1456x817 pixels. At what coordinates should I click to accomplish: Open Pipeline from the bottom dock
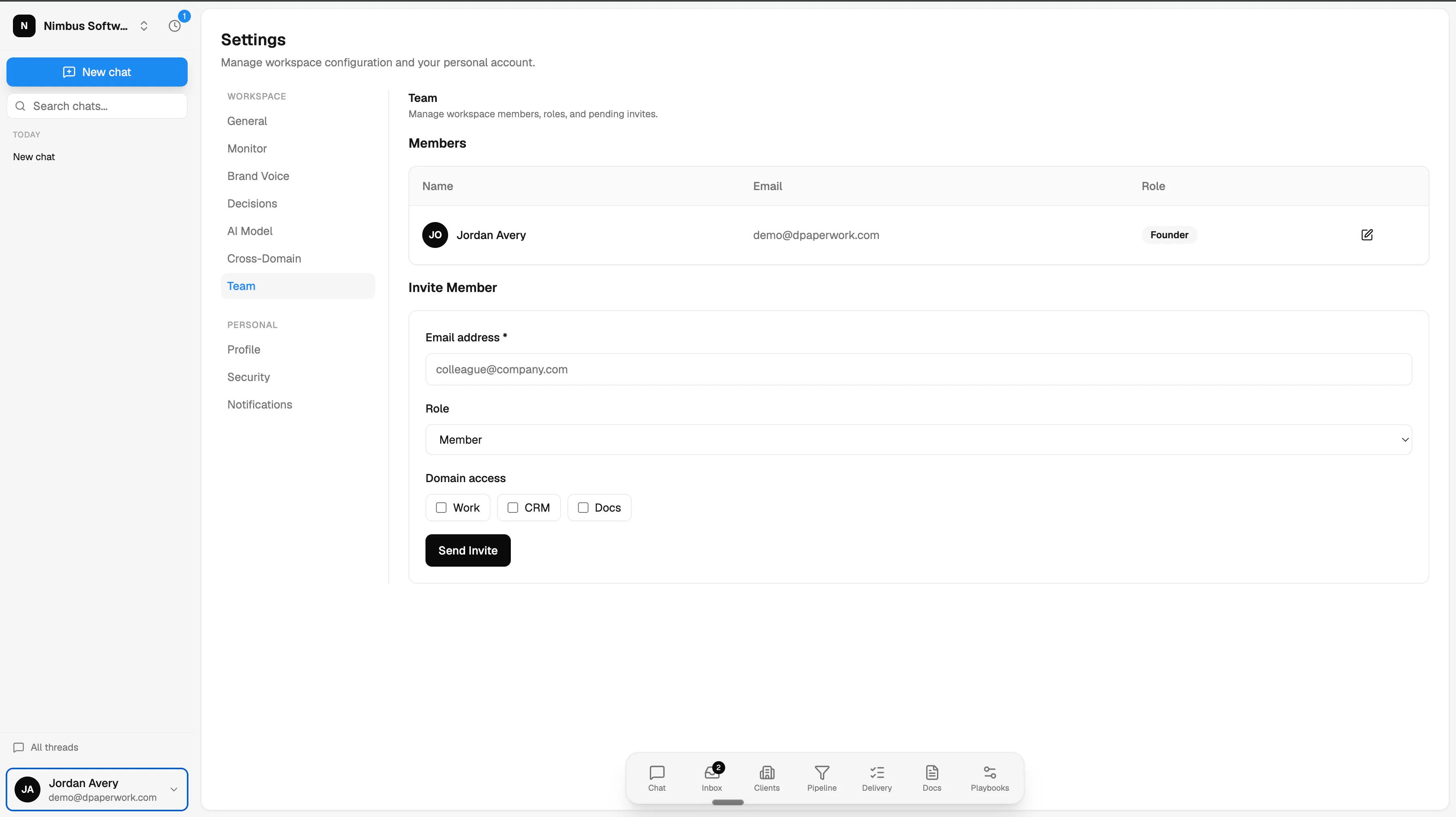tap(821, 778)
